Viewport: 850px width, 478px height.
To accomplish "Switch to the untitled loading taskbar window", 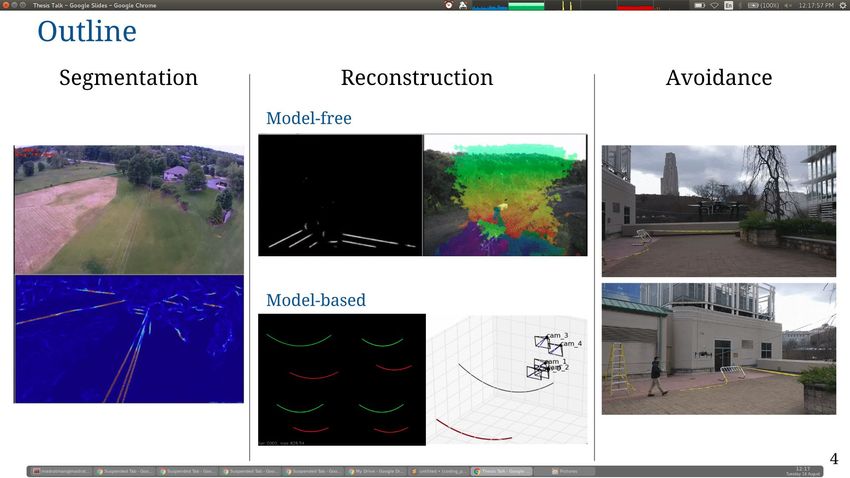I will click(x=439, y=471).
